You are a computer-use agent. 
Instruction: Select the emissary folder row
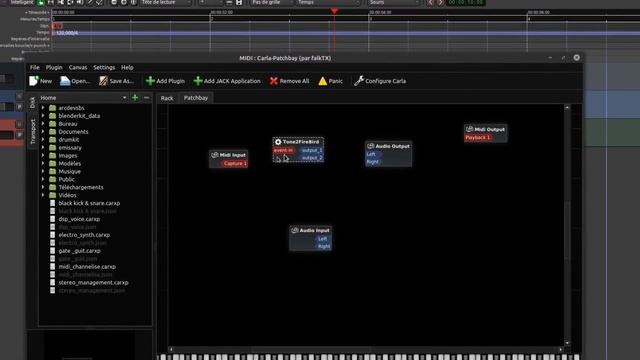[70, 147]
